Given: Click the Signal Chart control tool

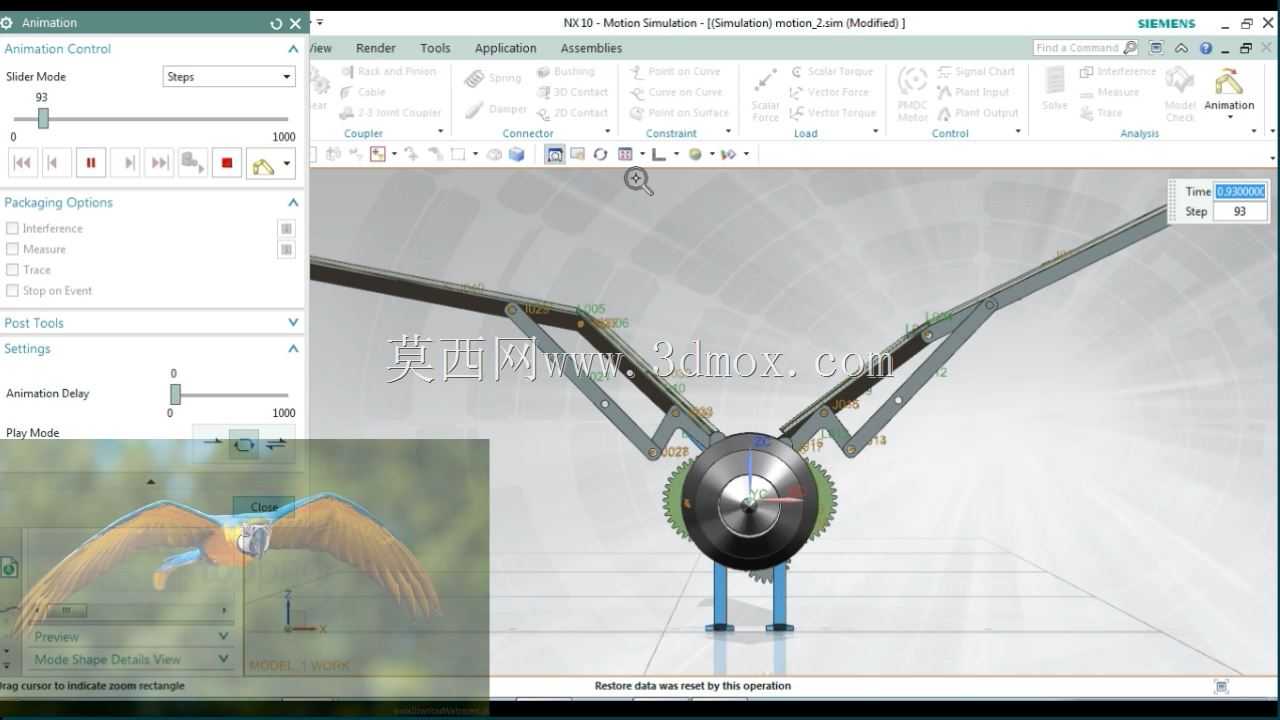Looking at the screenshot, I should click(975, 72).
